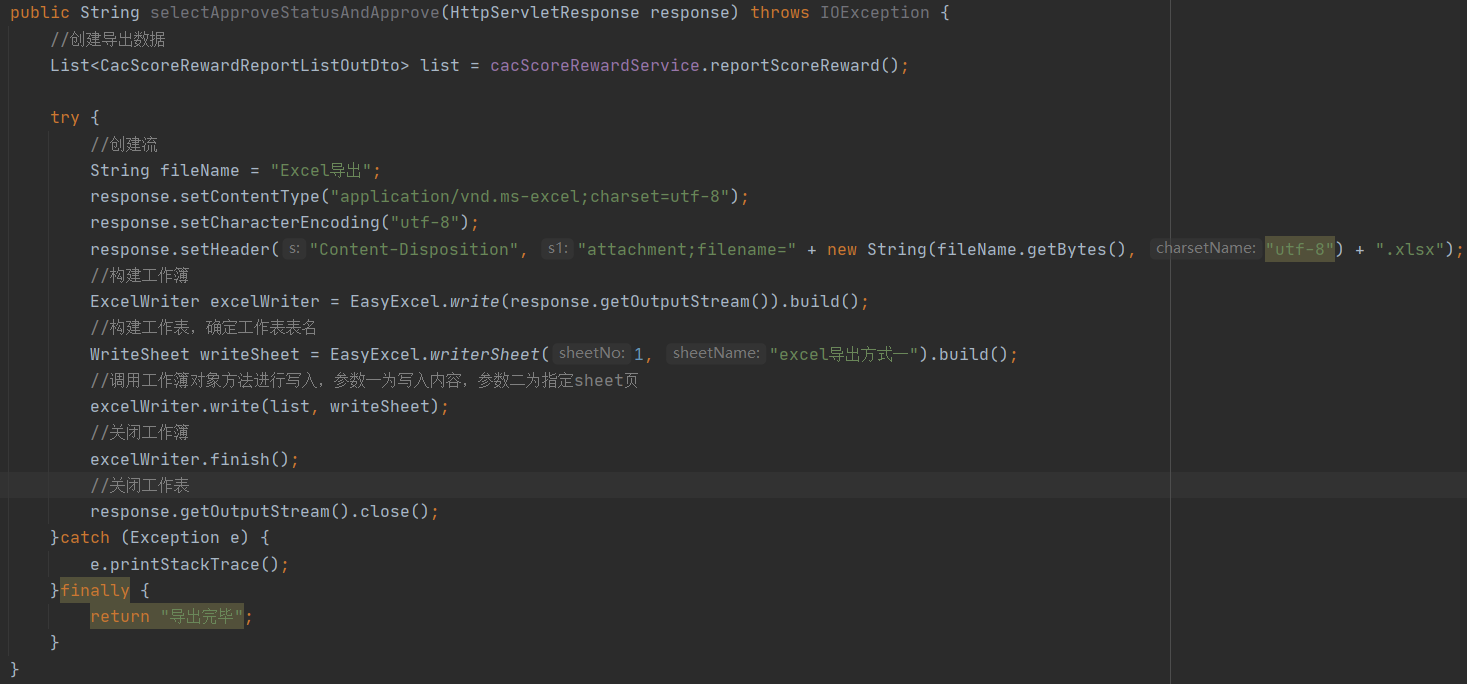Click the "Content-Disposition" string

pyautogui.click(x=414, y=249)
